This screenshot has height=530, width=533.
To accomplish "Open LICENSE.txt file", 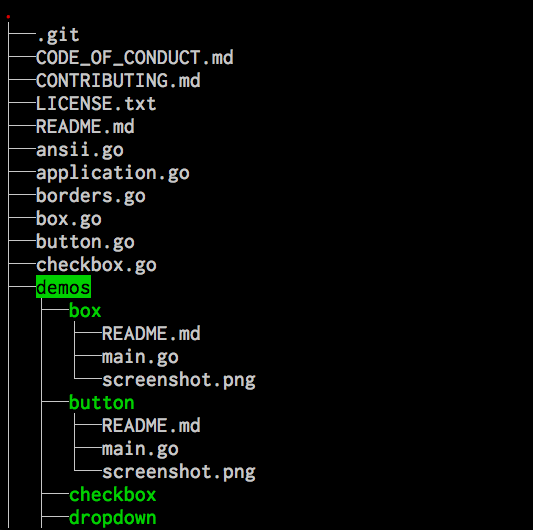I will pos(96,103).
